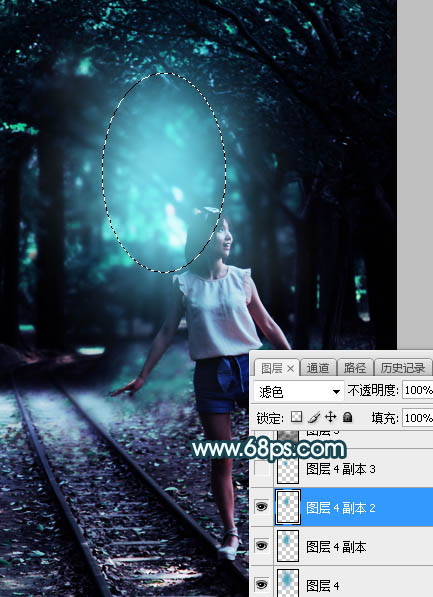Close the 图层 tab with its X
This screenshot has width=433, height=597.
[x=291, y=368]
